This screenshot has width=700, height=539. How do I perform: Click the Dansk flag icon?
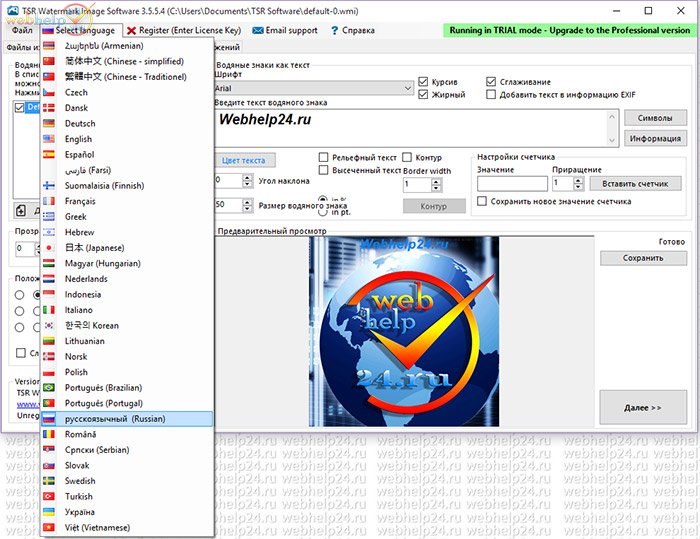(49, 108)
